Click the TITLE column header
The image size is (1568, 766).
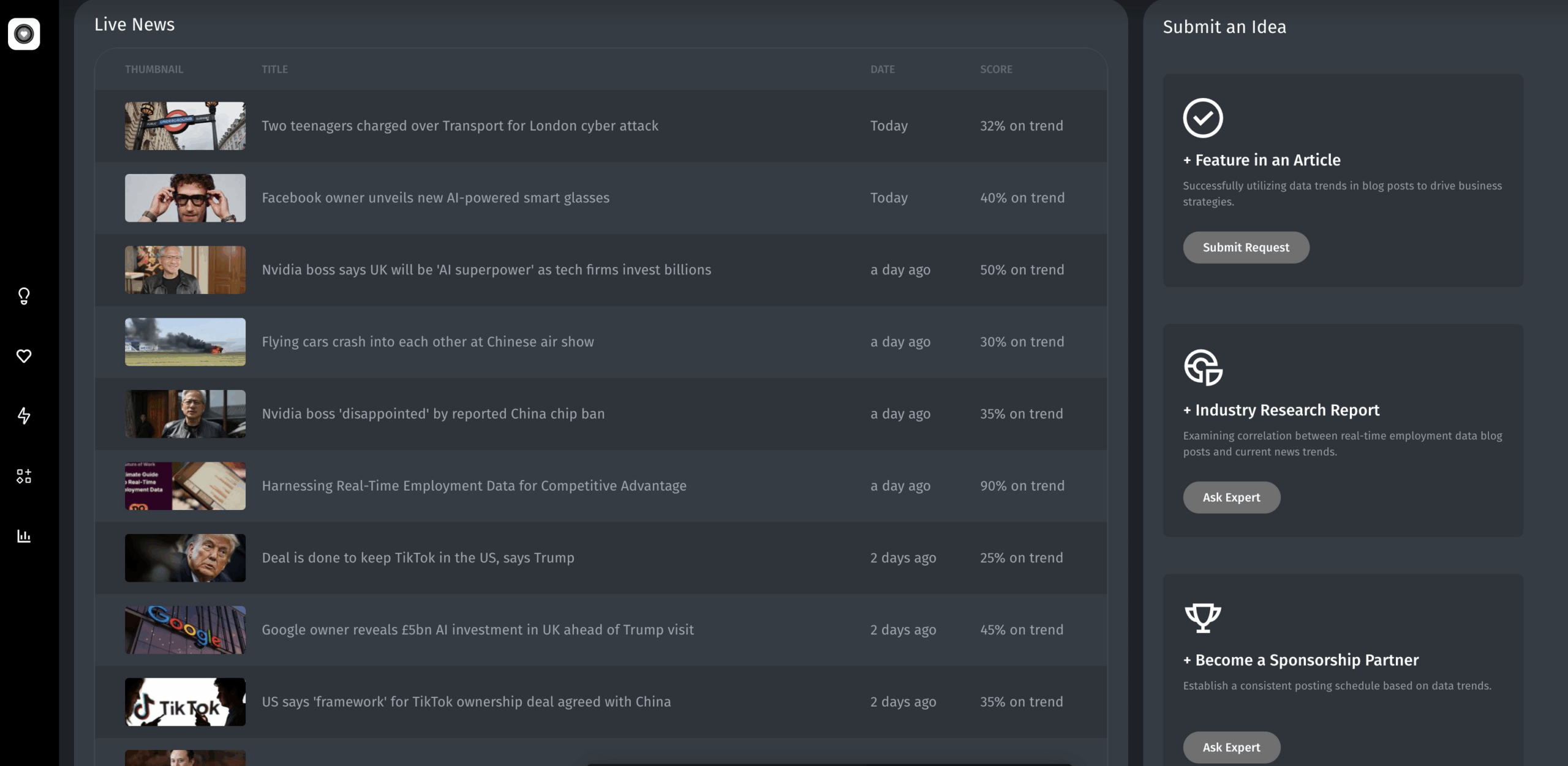tap(274, 69)
